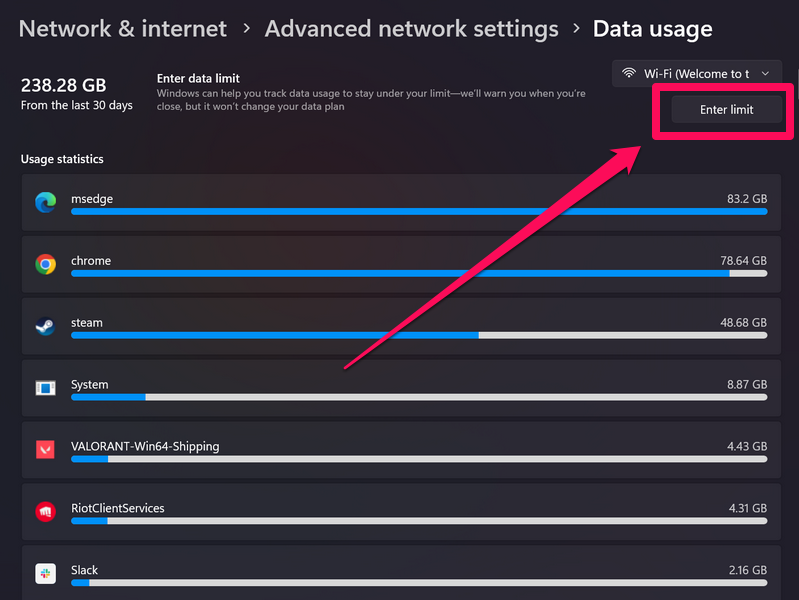The width and height of the screenshot is (799, 600).
Task: Click the chrome usage progress bar
Action: point(419,274)
